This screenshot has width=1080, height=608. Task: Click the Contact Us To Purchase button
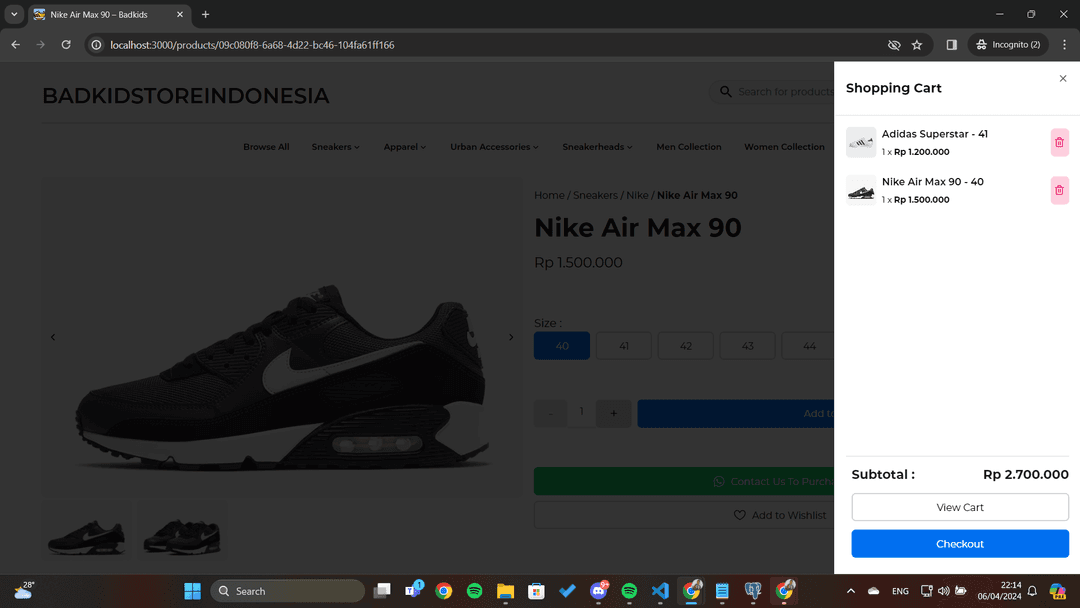click(x=684, y=481)
